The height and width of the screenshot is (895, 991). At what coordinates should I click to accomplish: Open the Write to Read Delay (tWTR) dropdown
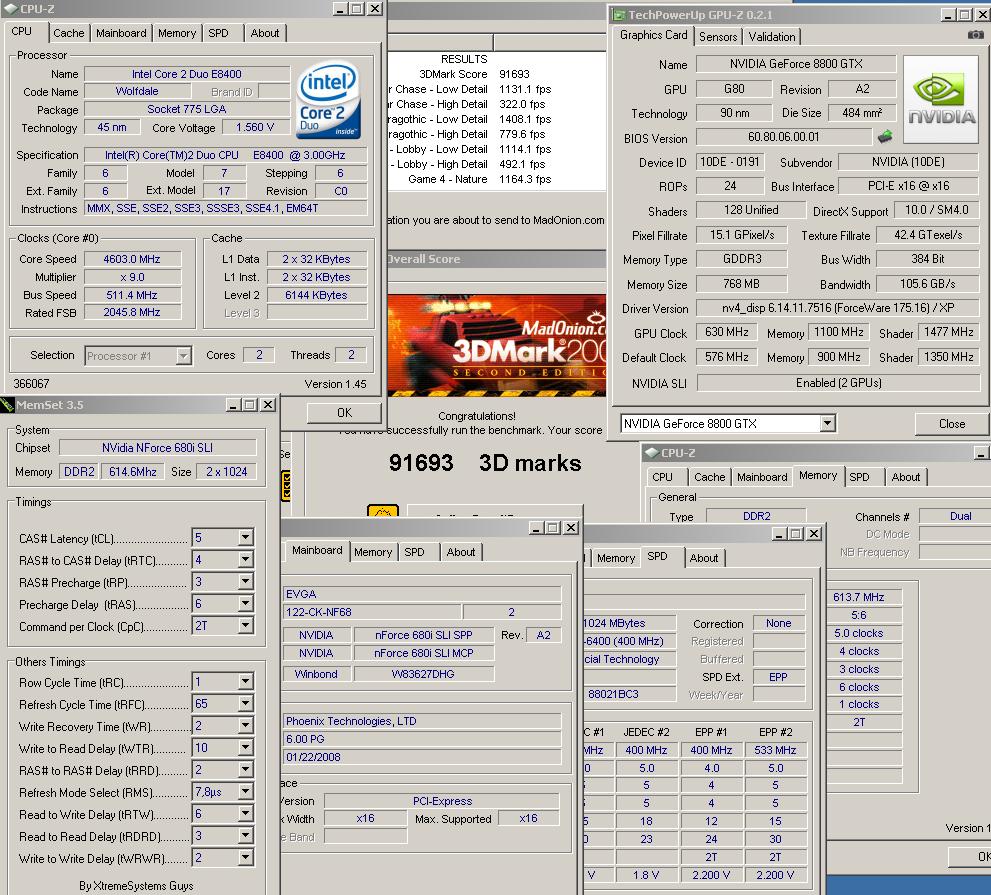[x=246, y=748]
